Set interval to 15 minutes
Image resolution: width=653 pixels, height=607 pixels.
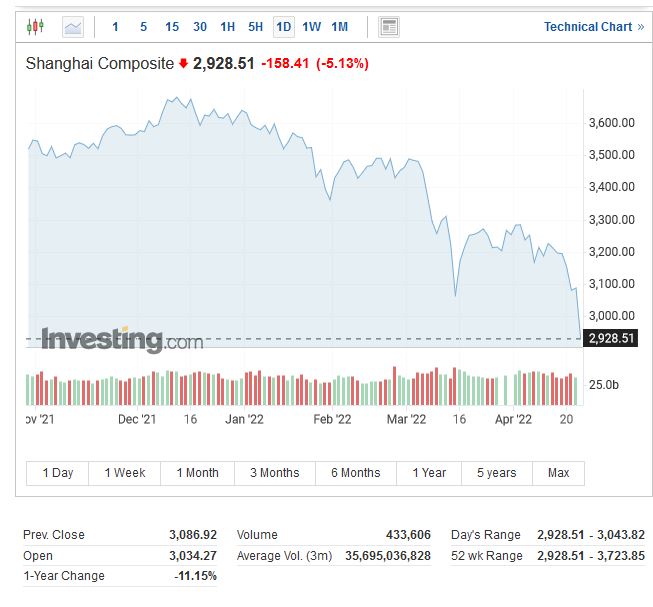tap(172, 27)
